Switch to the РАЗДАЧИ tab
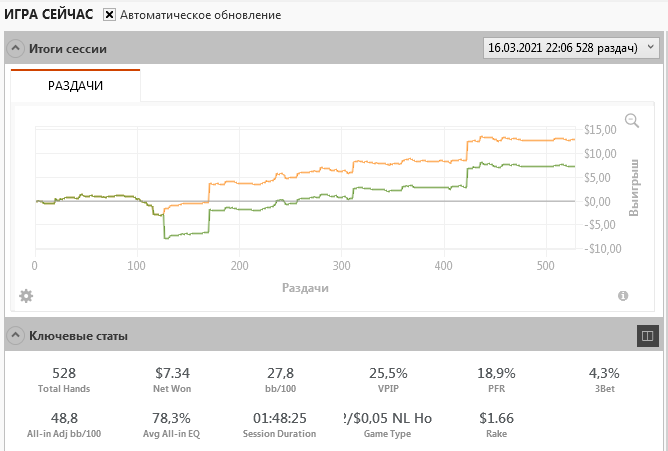Screen dimensions: 668x451 pyautogui.click(x=76, y=86)
